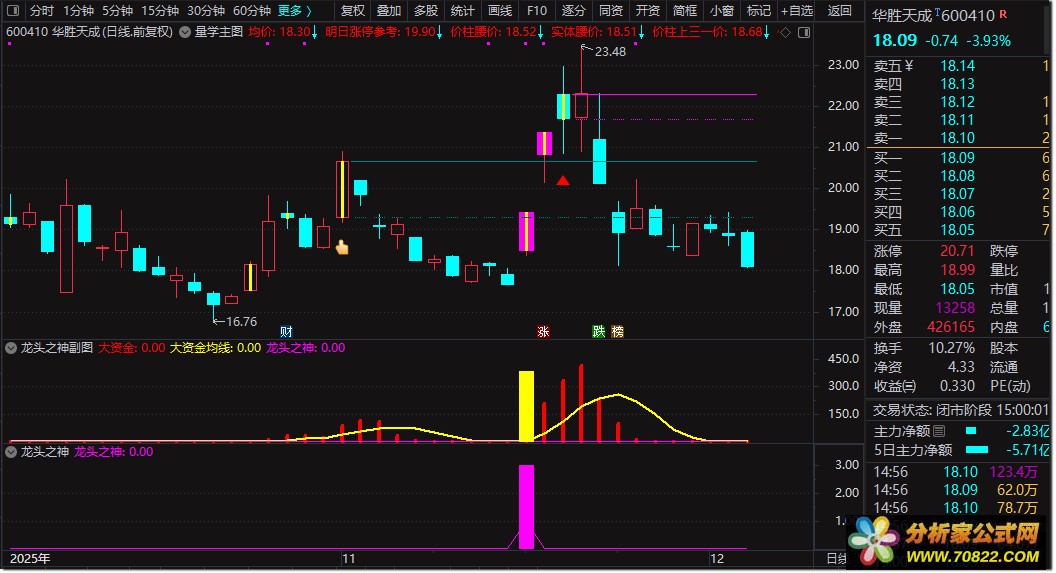The width and height of the screenshot is (1056, 573).
Task: Open F10 company information
Action: click(x=537, y=11)
